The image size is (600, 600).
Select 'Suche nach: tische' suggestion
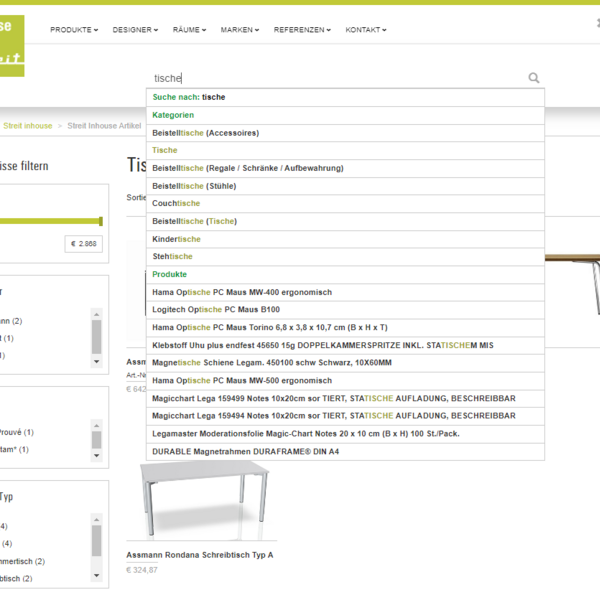pos(189,97)
